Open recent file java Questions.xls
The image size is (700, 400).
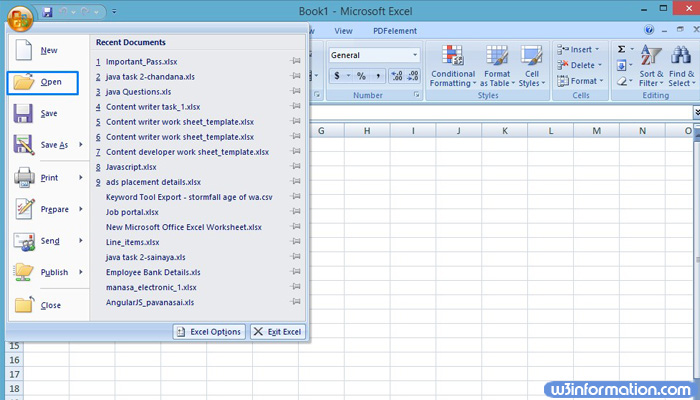pos(138,92)
